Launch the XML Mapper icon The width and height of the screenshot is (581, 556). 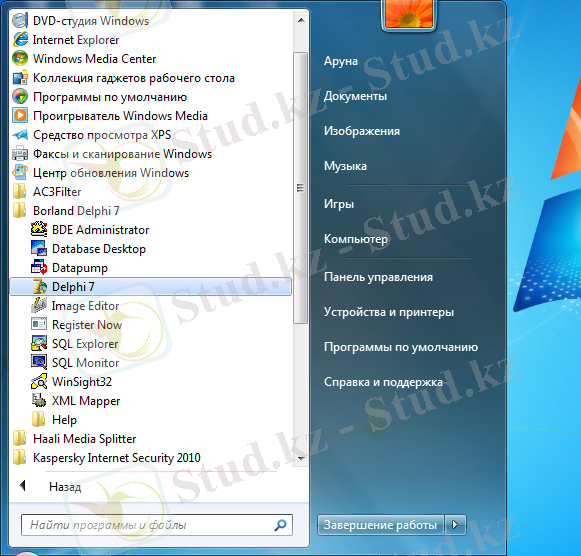[x=39, y=401]
